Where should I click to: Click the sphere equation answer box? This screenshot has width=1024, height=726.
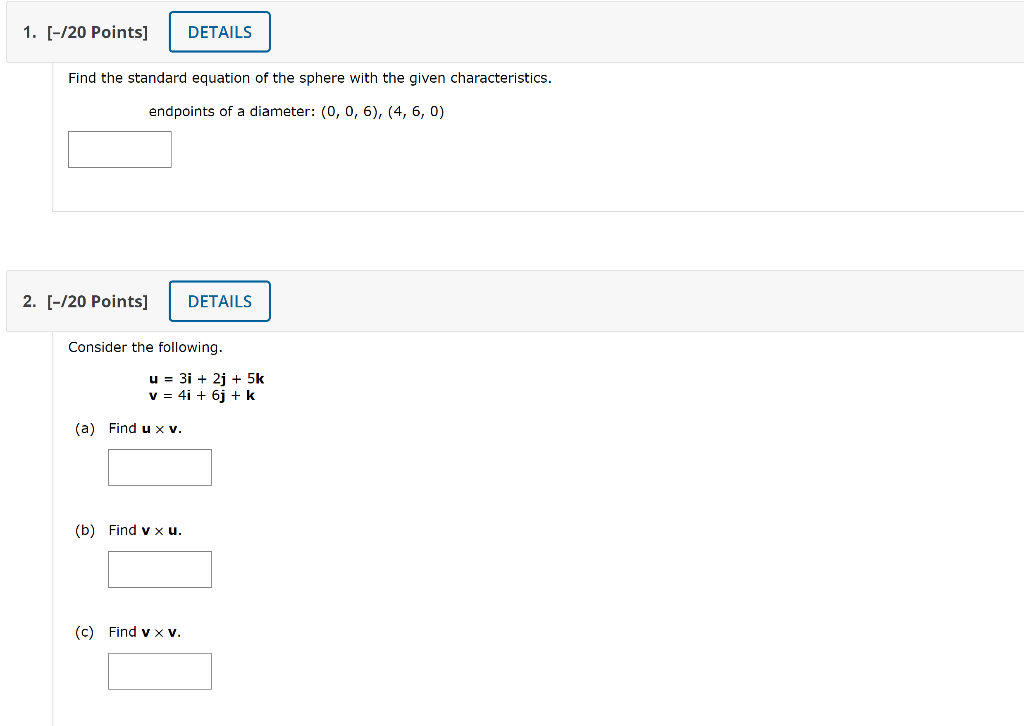click(x=119, y=148)
